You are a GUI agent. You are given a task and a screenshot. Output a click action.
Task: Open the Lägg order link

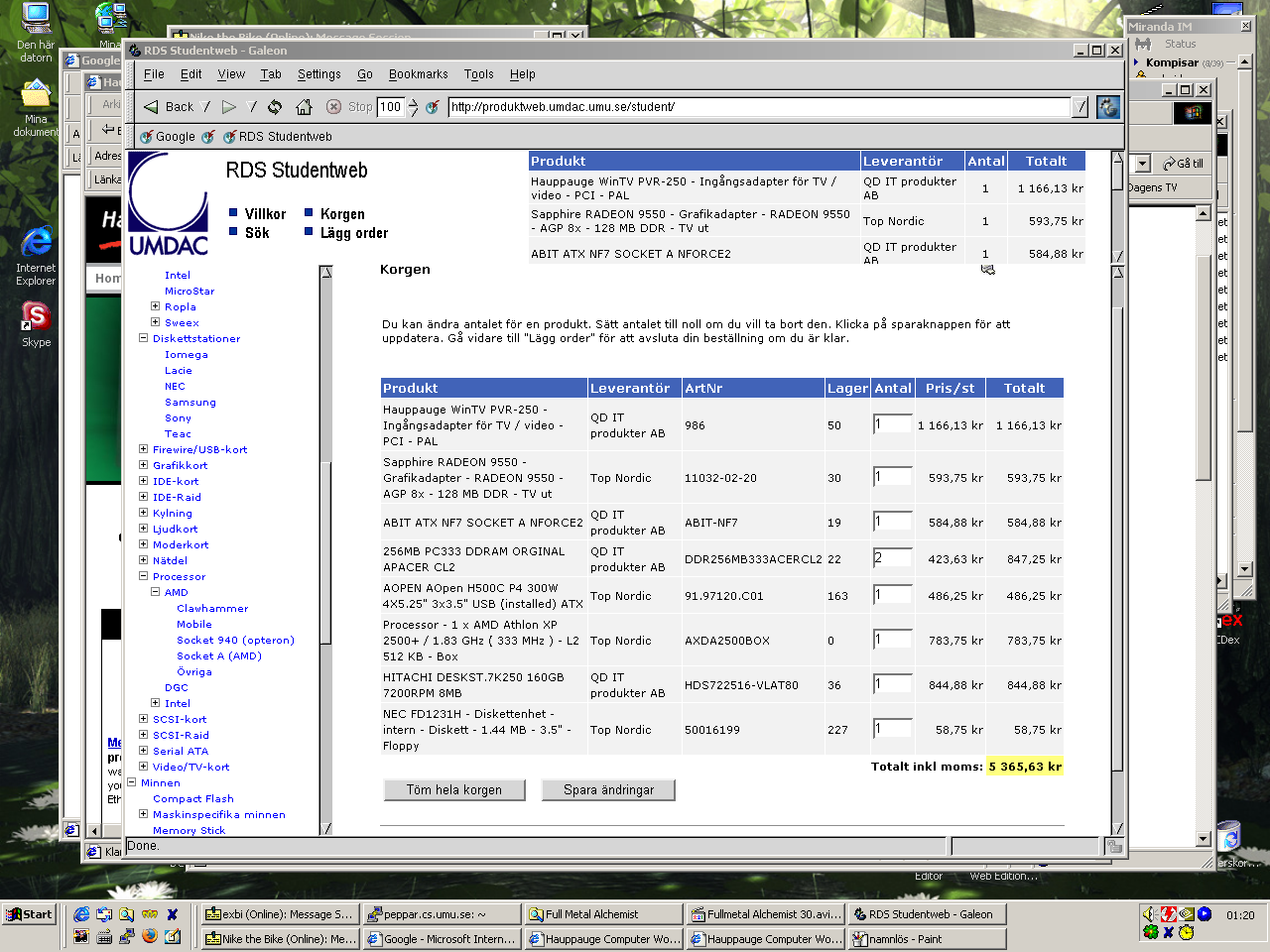click(x=354, y=233)
